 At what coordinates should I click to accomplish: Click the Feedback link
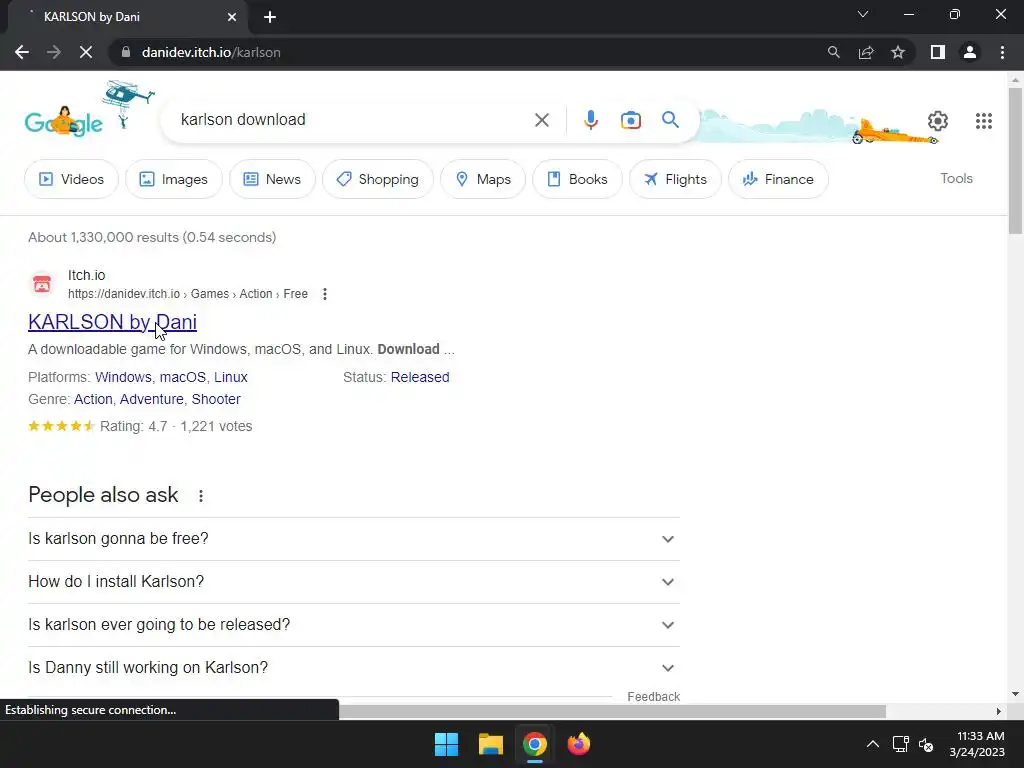pos(653,697)
